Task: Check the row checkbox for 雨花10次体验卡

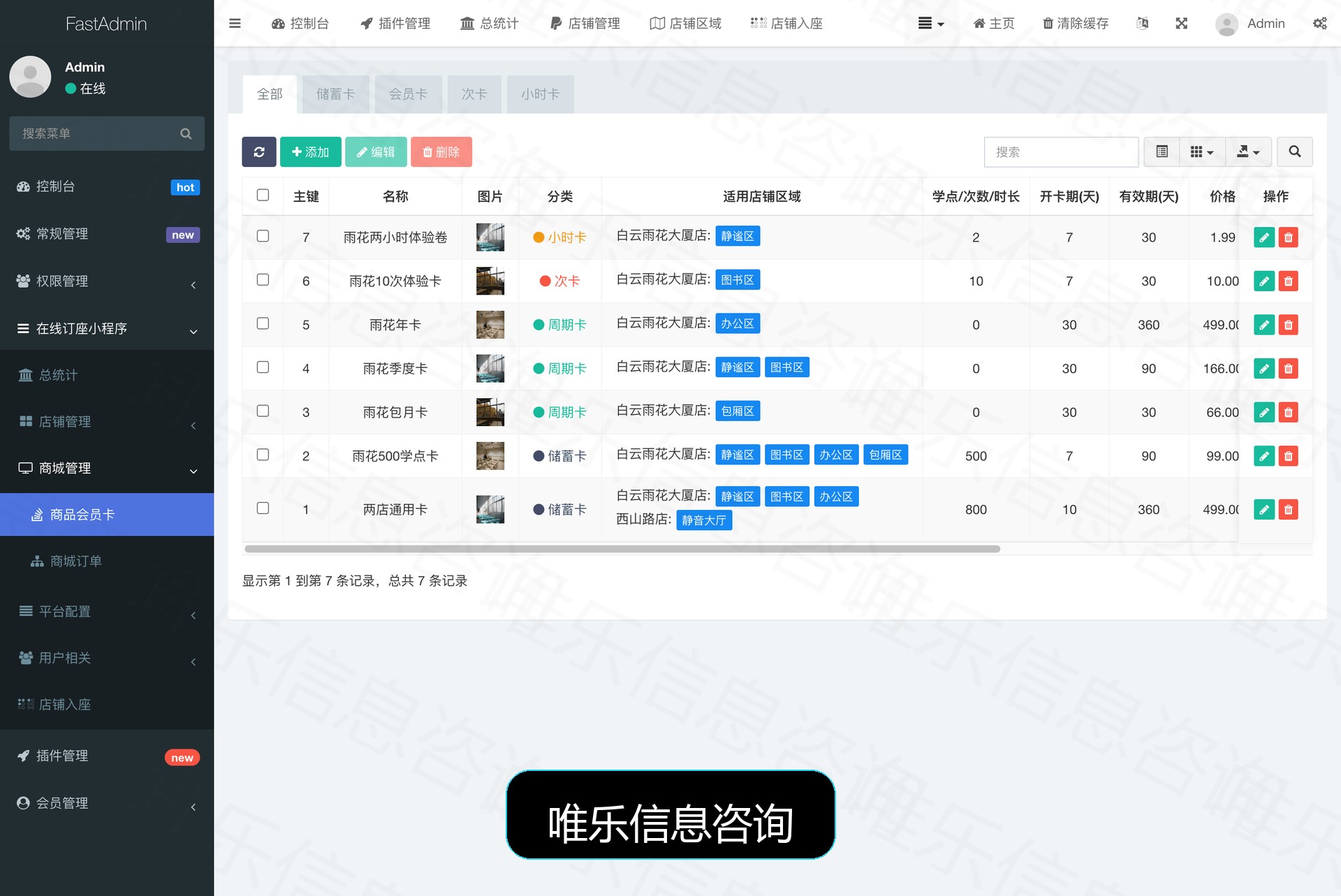Action: (x=263, y=279)
